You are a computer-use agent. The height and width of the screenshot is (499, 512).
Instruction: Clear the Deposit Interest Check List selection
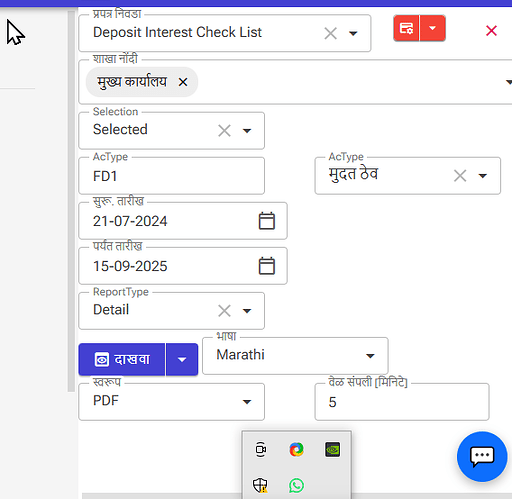coord(330,33)
